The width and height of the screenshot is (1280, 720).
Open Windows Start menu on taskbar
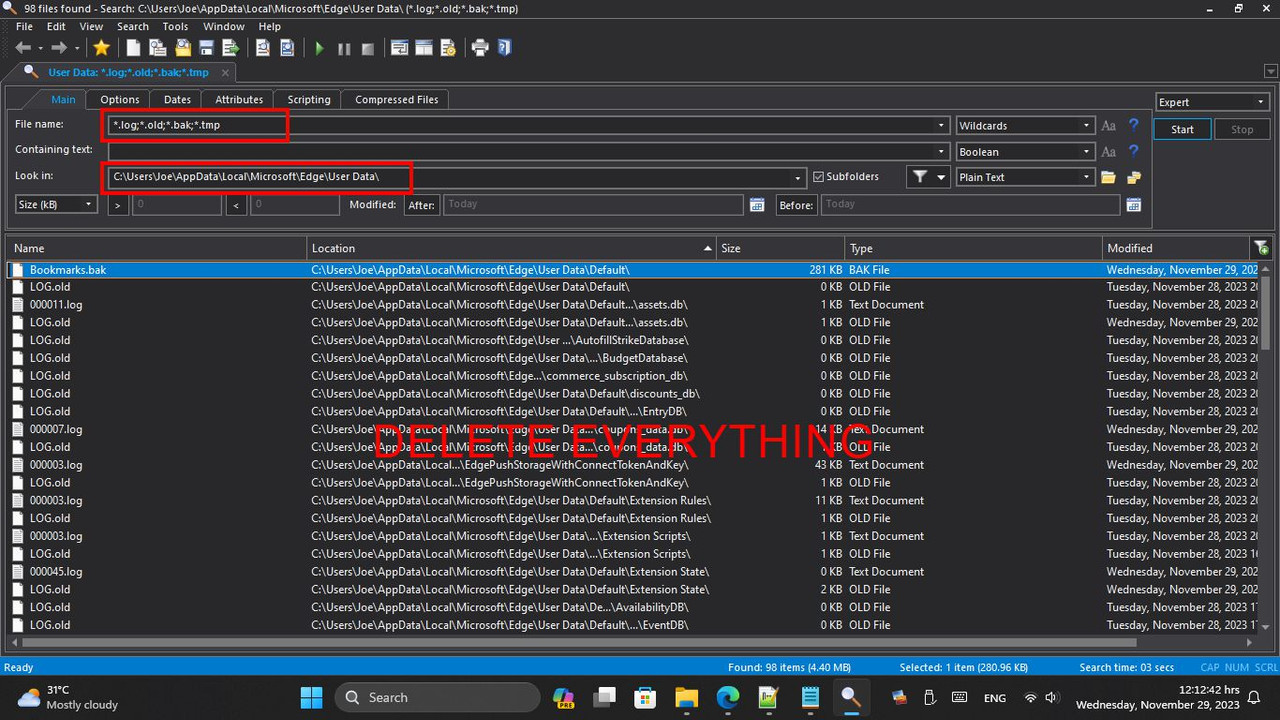[x=311, y=697]
